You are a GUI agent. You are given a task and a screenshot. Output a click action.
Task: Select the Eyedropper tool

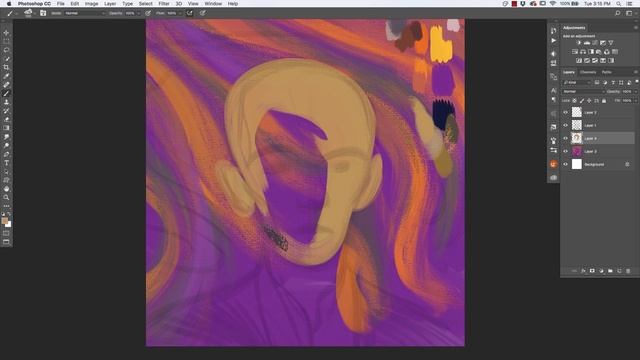tap(6, 76)
